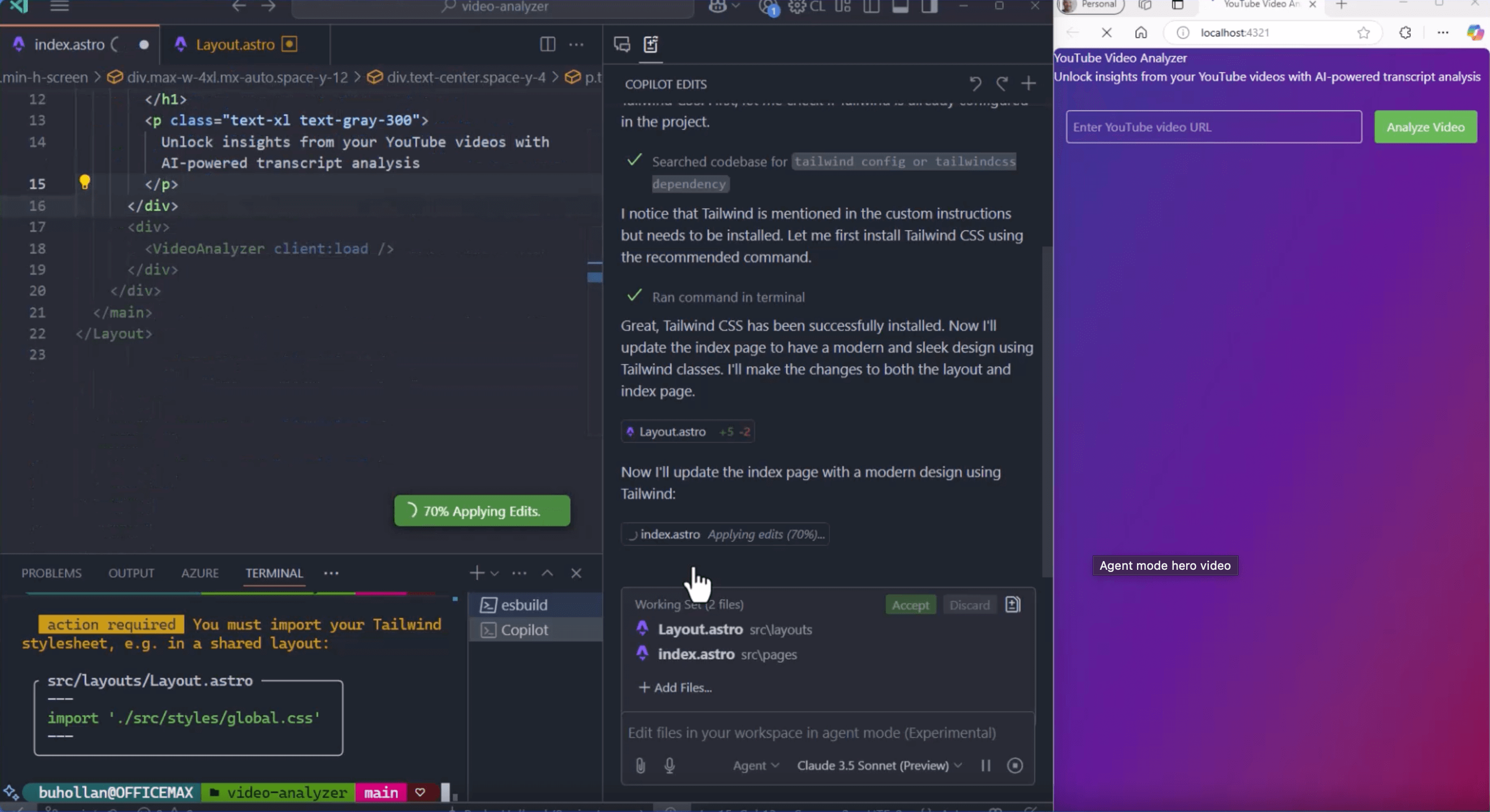Go forward in VS Code navigation history
Image resolution: width=1490 pixels, height=812 pixels.
pyautogui.click(x=268, y=6)
